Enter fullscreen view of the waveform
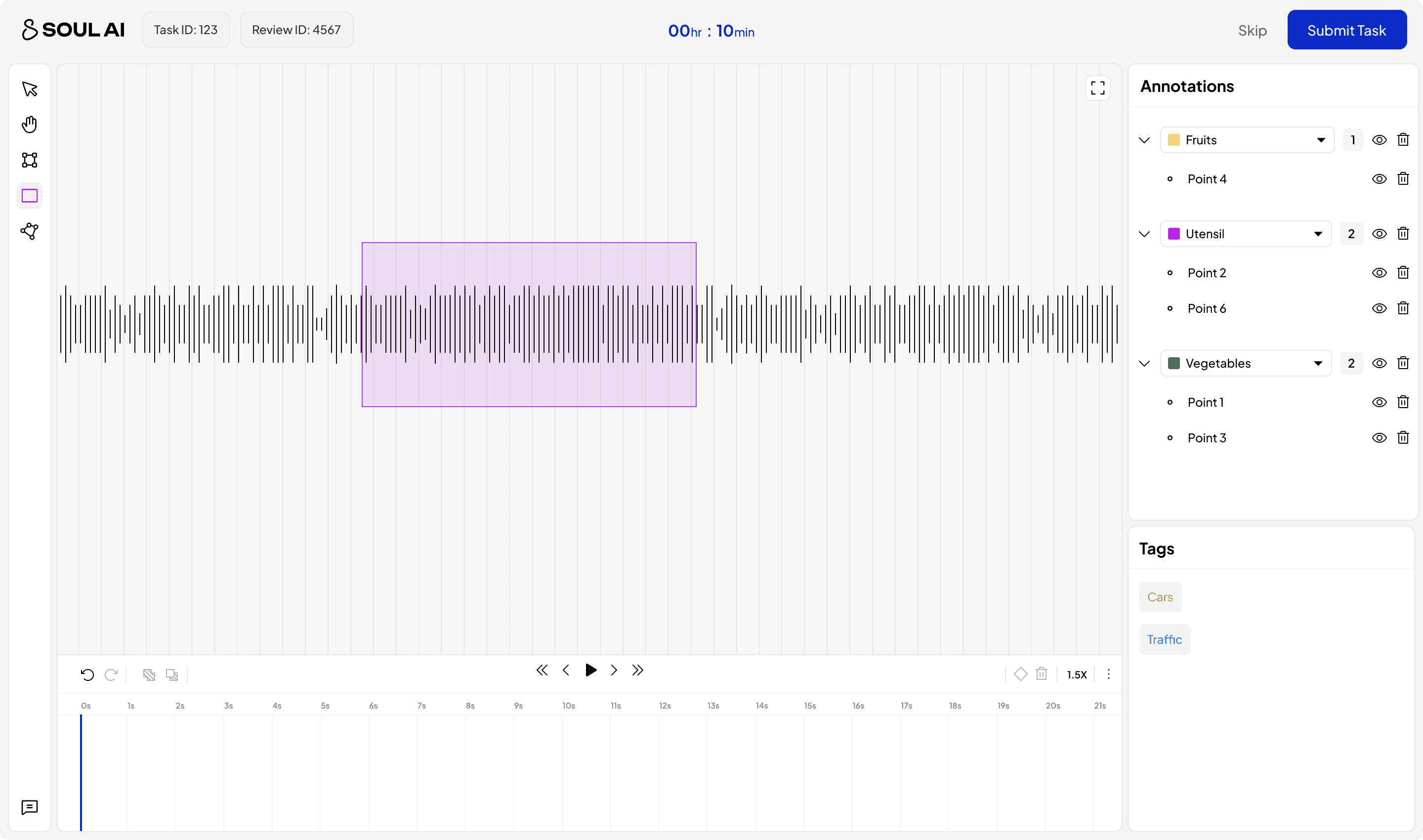 point(1097,88)
